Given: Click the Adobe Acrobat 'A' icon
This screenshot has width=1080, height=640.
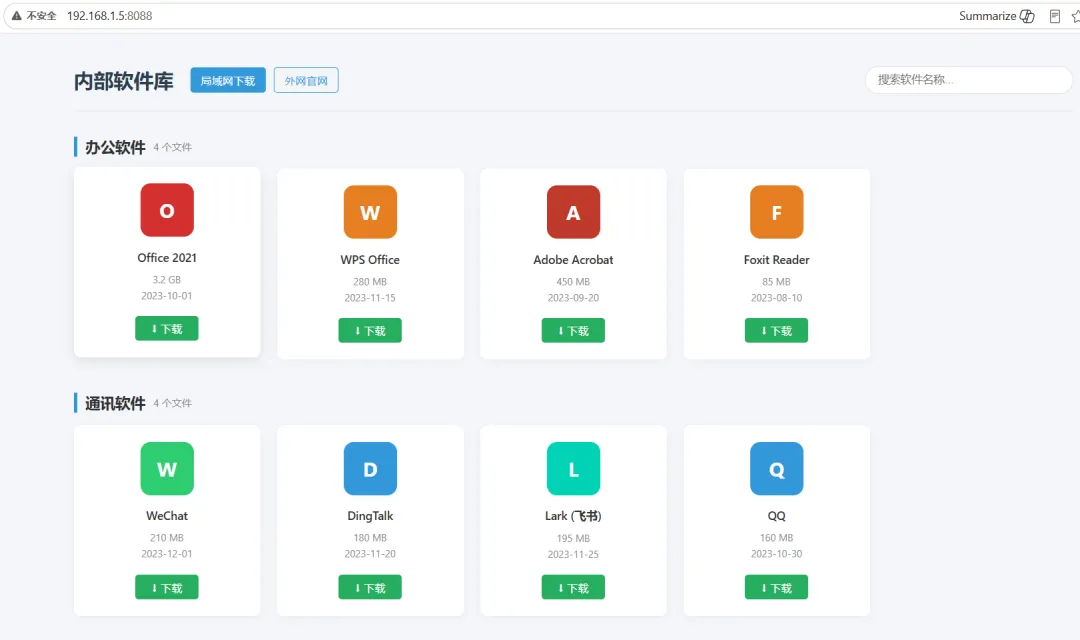Looking at the screenshot, I should point(573,212).
